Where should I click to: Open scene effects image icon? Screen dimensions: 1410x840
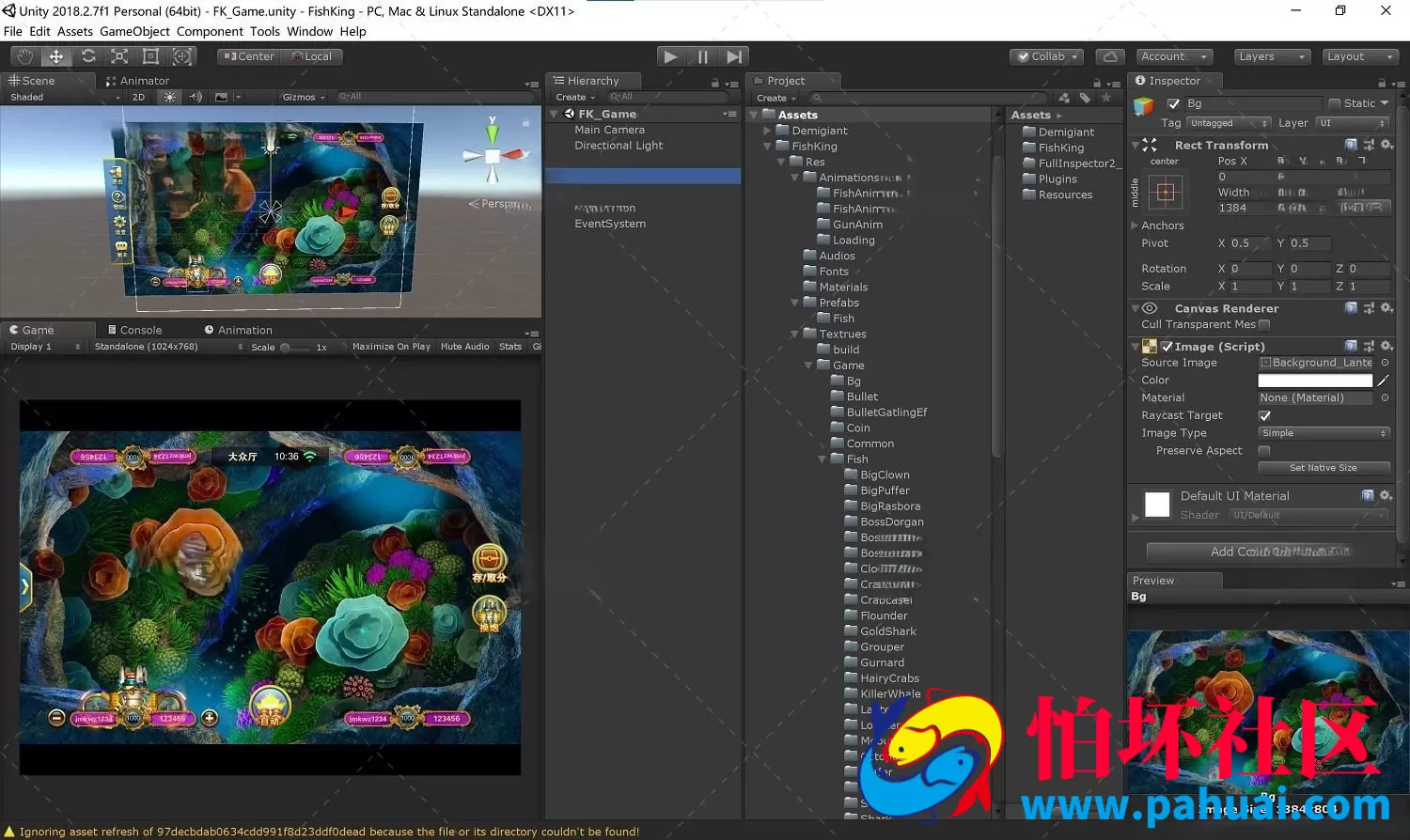point(221,97)
